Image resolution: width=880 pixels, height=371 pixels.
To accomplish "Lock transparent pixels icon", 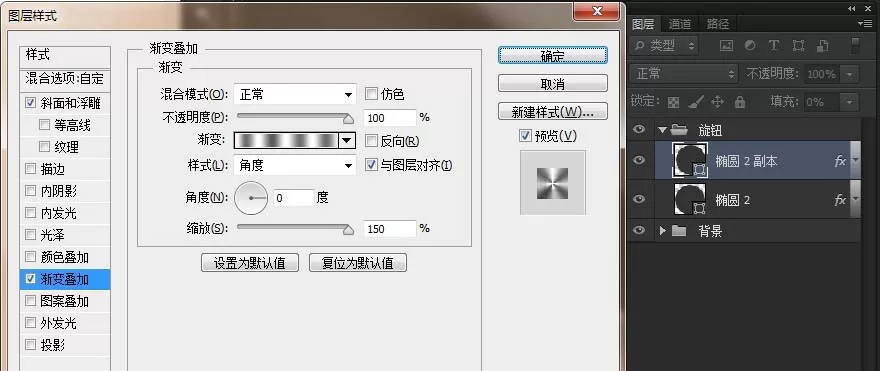I will pyautogui.click(x=673, y=102).
